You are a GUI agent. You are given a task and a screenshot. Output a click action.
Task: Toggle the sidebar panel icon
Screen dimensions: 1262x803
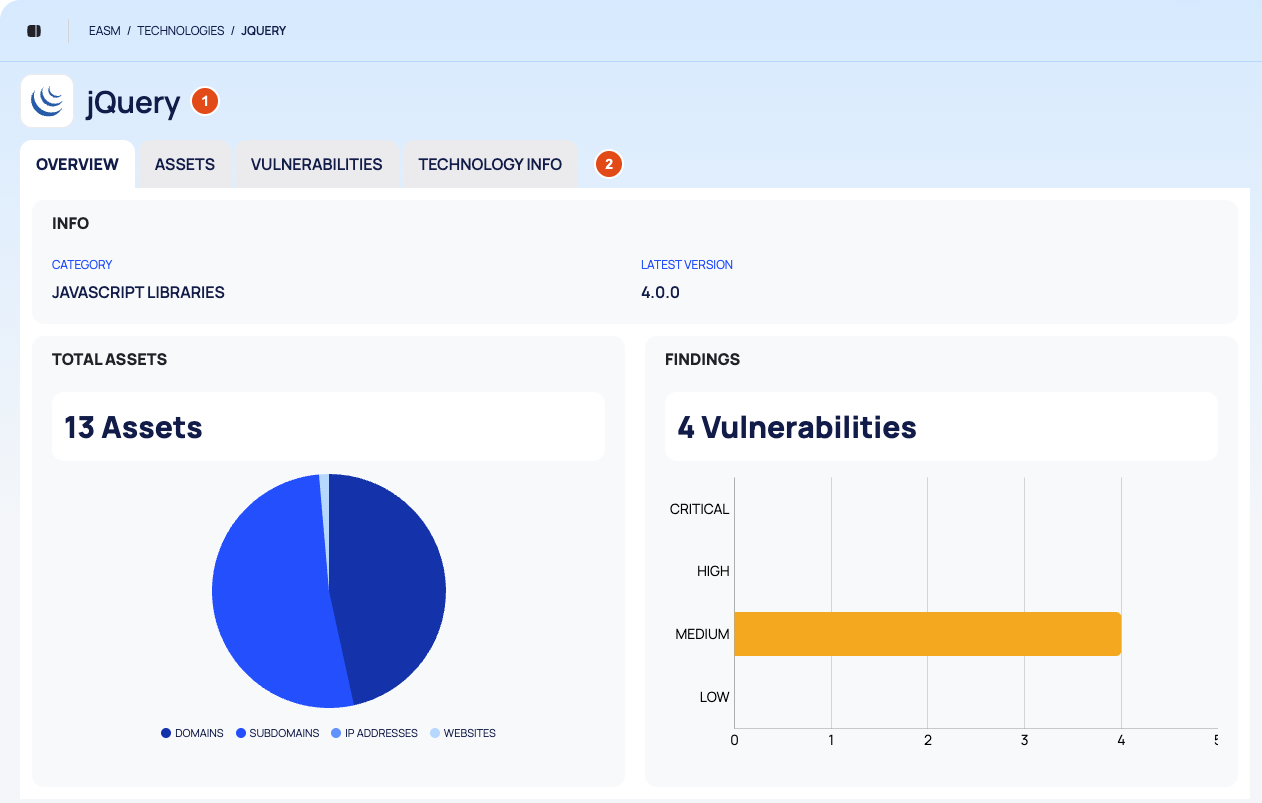pyautogui.click(x=34, y=31)
